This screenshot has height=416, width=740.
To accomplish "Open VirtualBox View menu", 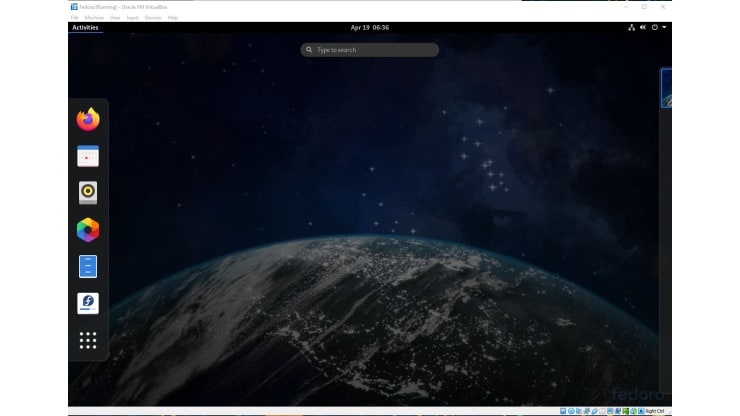I will [x=115, y=17].
